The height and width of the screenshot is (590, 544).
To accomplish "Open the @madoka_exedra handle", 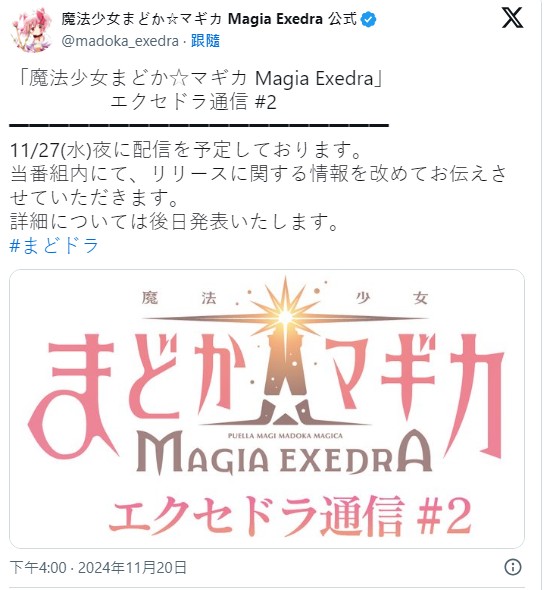I will click(x=120, y=41).
